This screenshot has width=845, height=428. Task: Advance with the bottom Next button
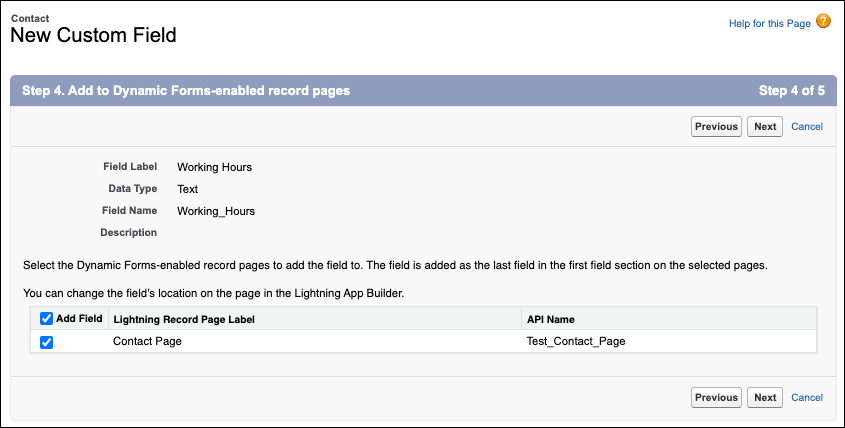765,397
